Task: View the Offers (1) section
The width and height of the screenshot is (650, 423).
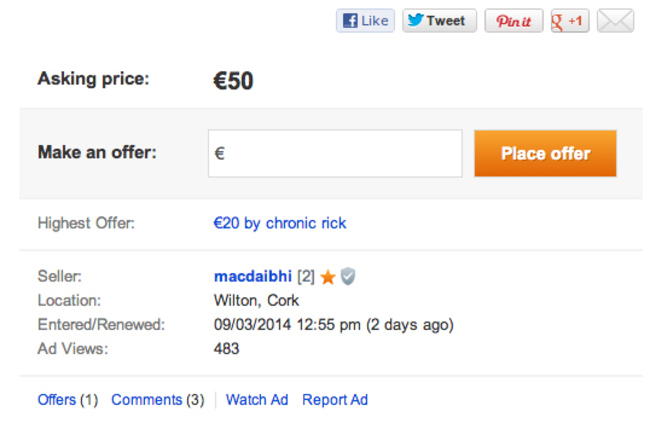Action: [x=68, y=400]
